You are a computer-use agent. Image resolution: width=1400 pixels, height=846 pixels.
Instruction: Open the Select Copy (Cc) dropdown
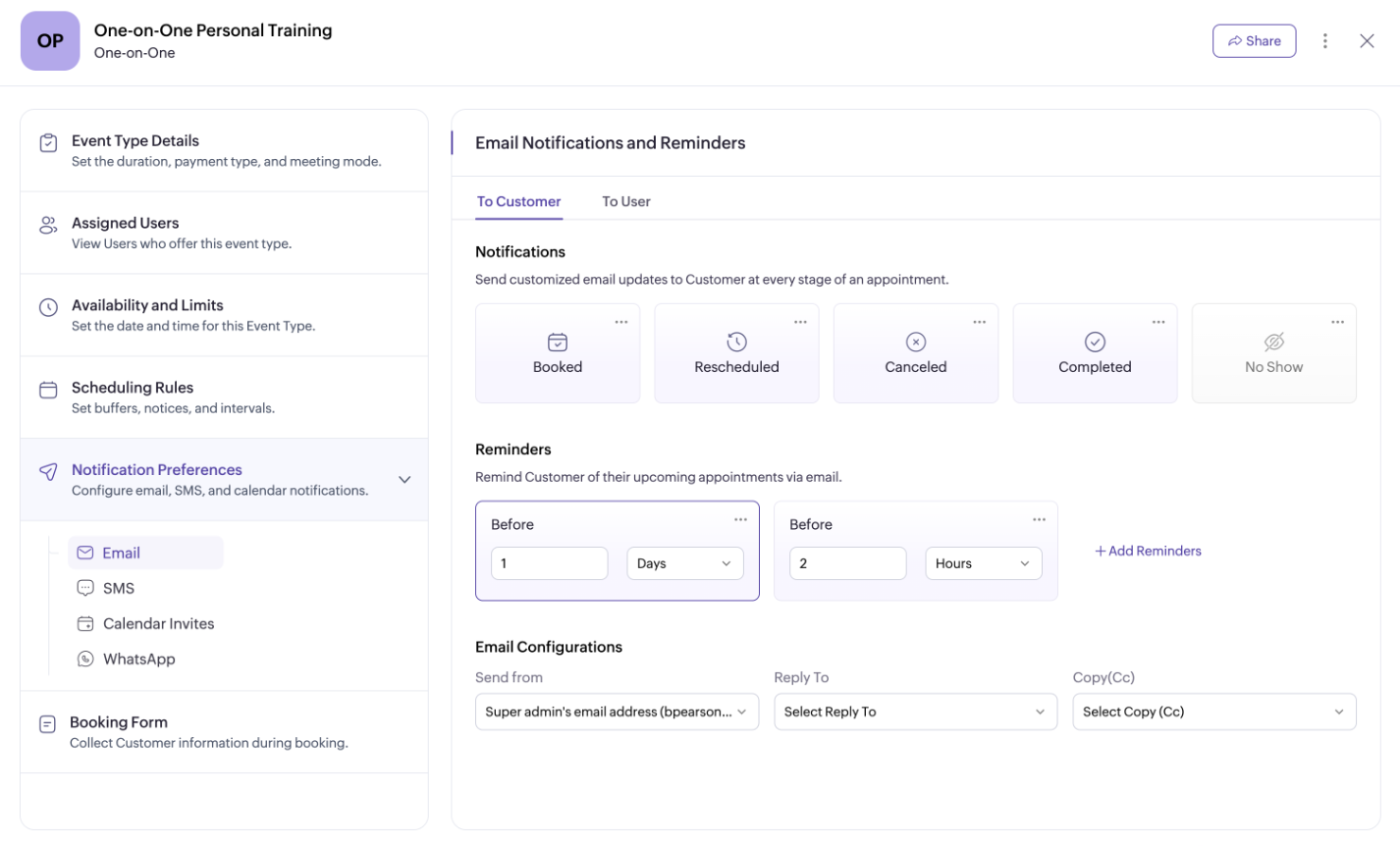[1214, 712]
